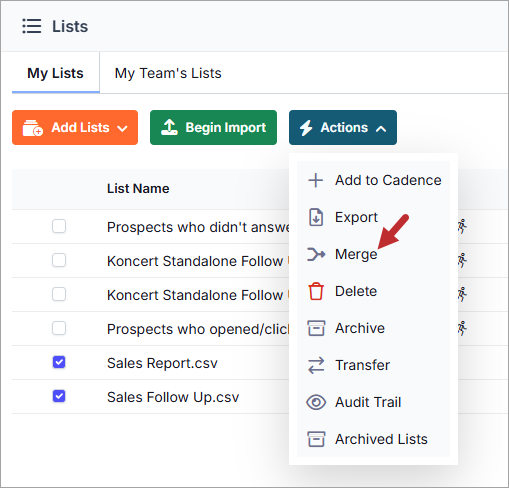Click running person icon in first row
Image resolution: width=509 pixels, height=488 pixels.
pos(462,227)
